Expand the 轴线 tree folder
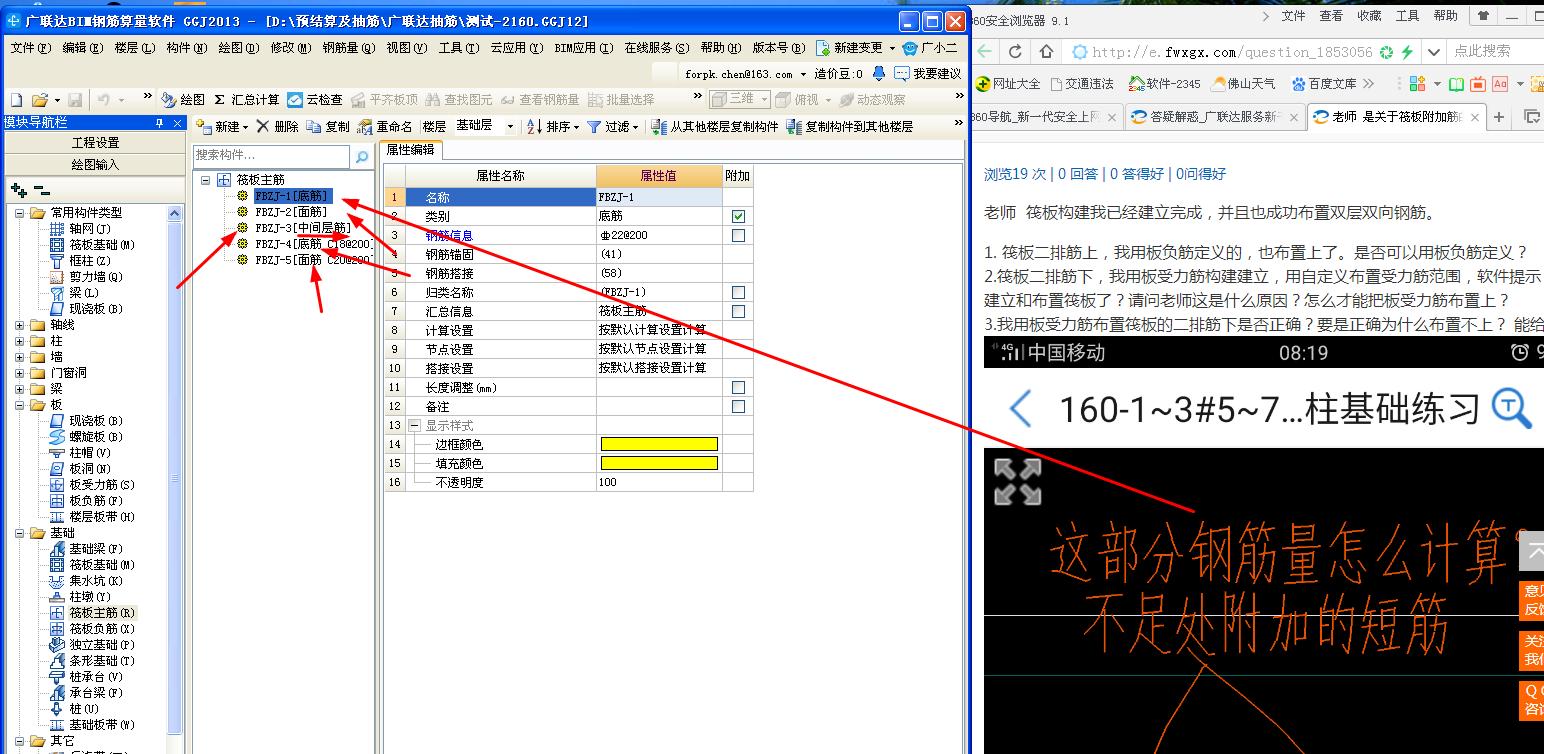Image resolution: width=1544 pixels, height=754 pixels. click(x=20, y=325)
